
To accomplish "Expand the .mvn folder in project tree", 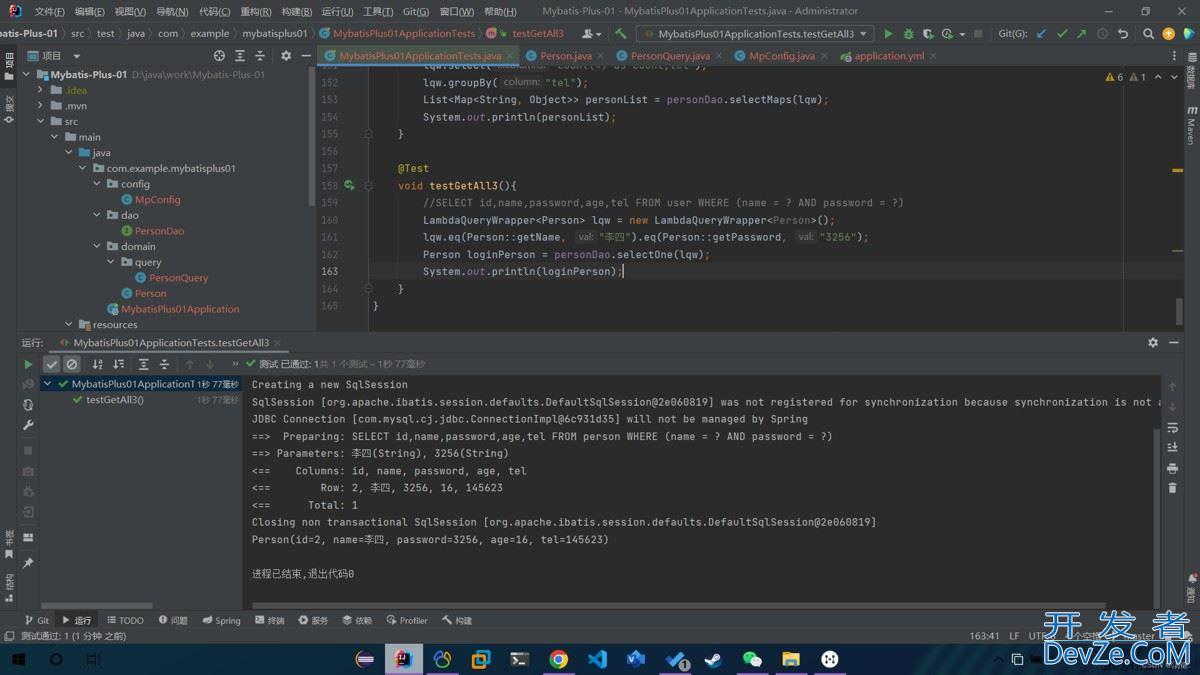I will (41, 106).
